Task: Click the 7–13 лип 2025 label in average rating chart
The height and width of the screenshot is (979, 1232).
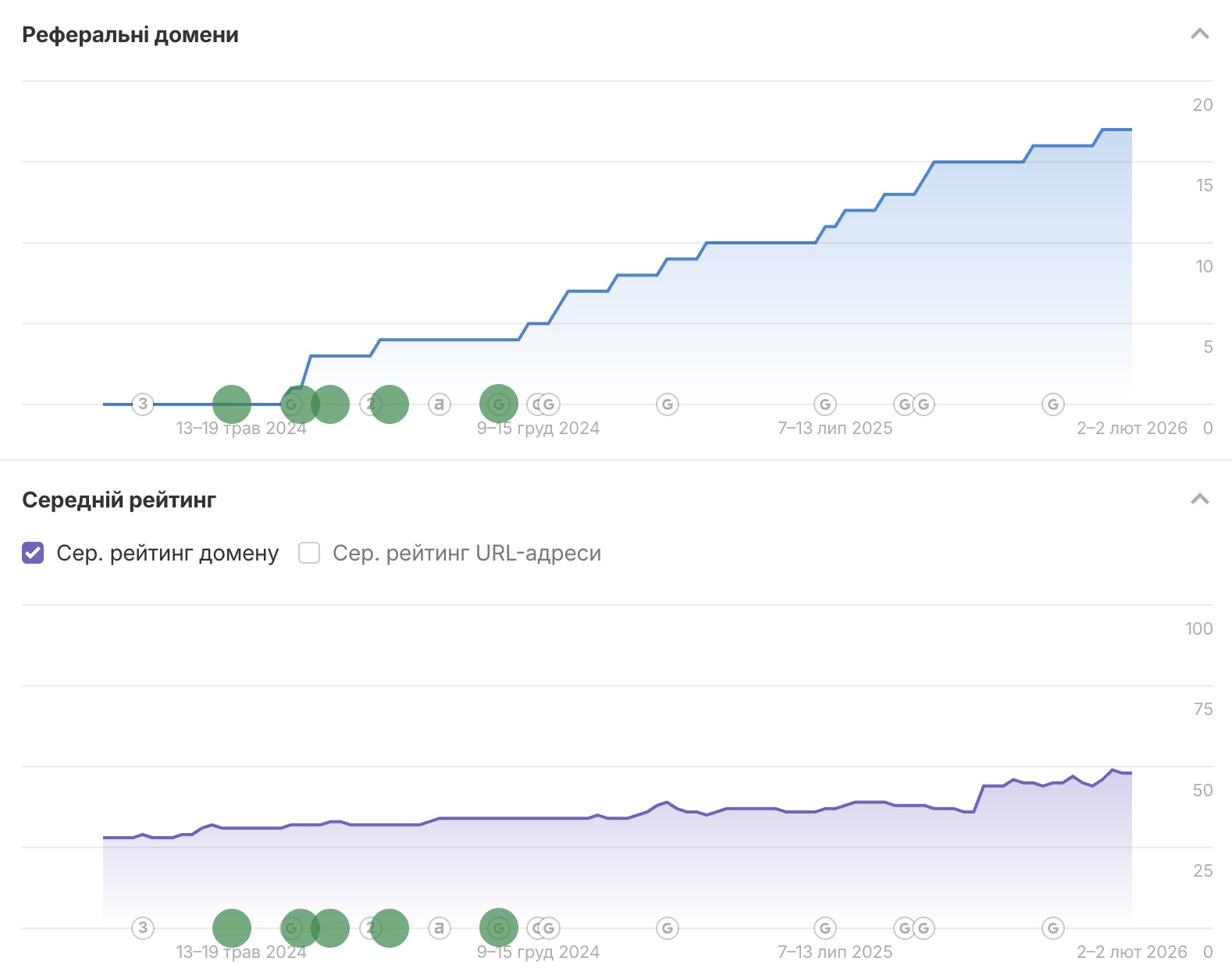Action: pos(835,952)
